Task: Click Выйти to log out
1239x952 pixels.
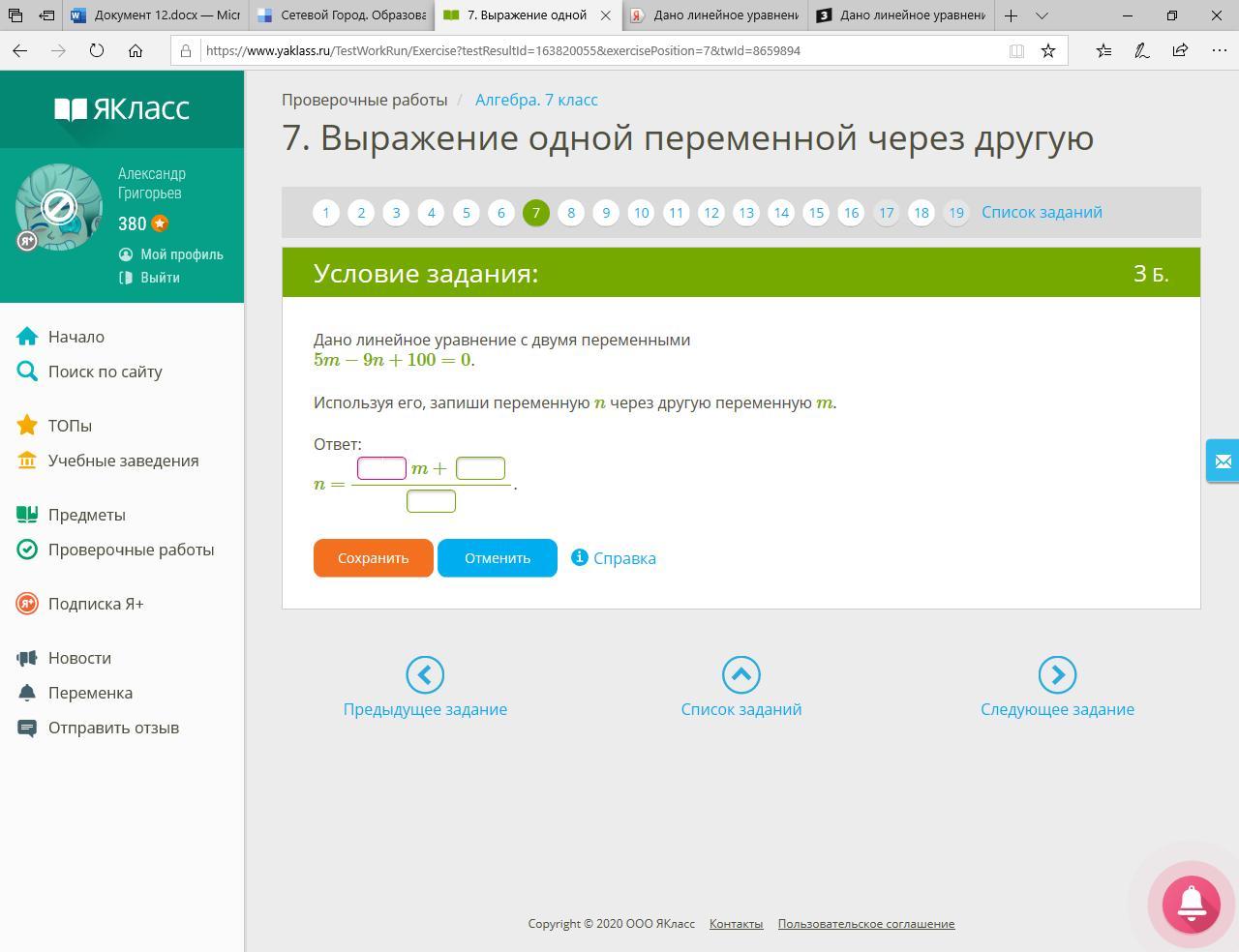Action: click(x=160, y=278)
